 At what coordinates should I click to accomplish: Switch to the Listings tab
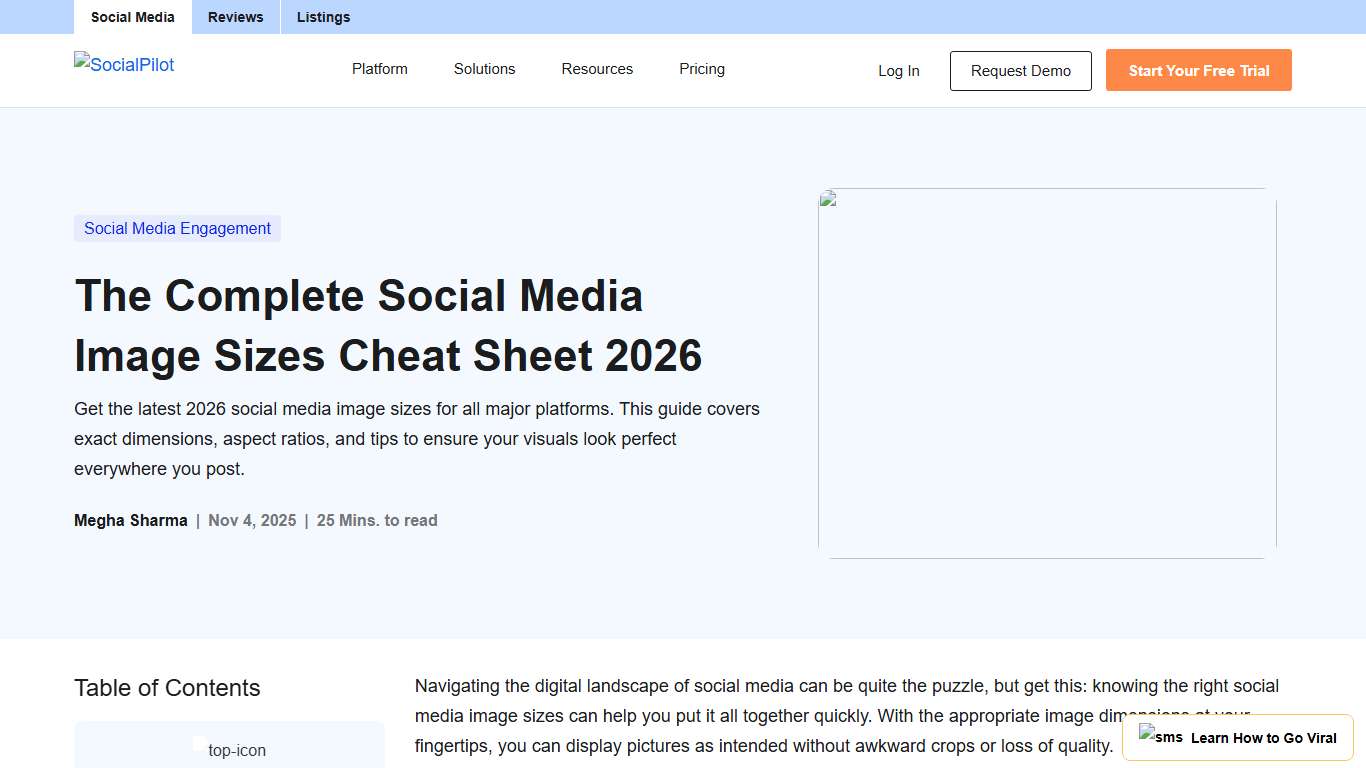(x=323, y=17)
